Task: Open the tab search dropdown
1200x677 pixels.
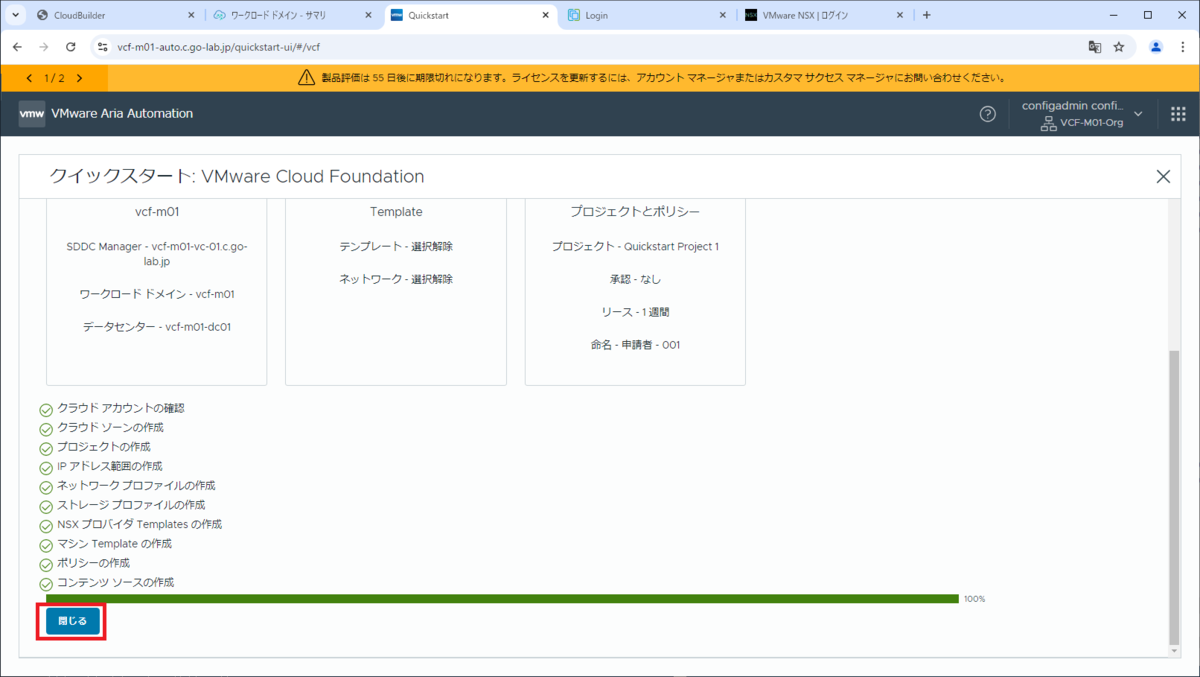Action: 14,15
